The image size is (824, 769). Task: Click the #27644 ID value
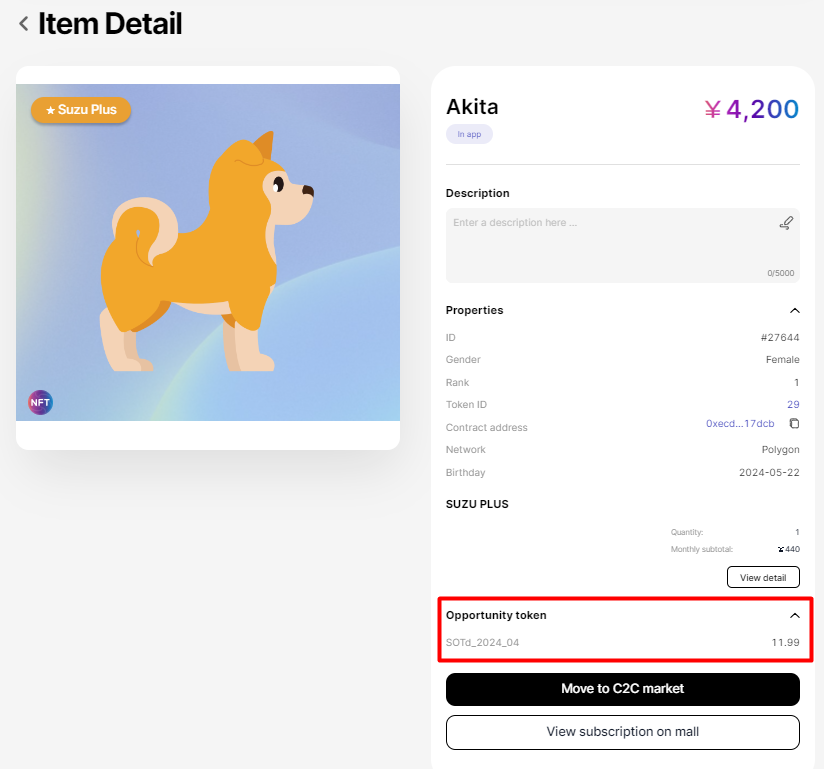[x=780, y=338]
